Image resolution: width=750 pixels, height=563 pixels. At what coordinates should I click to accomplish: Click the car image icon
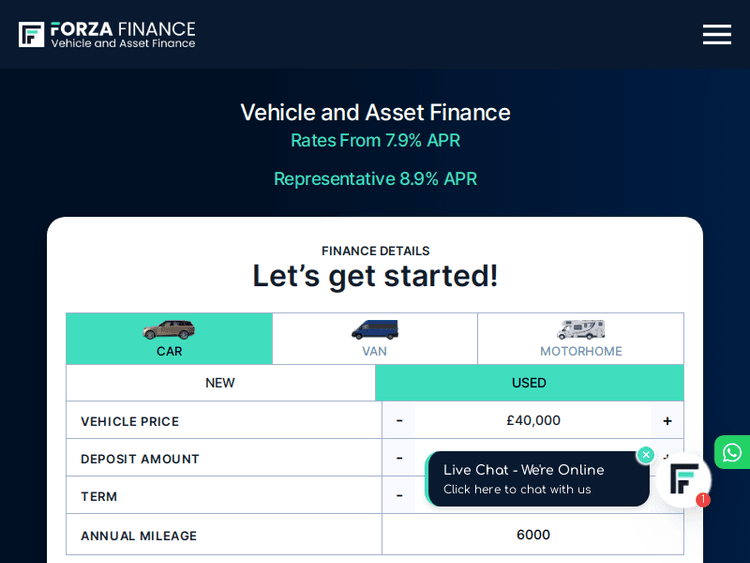[169, 329]
